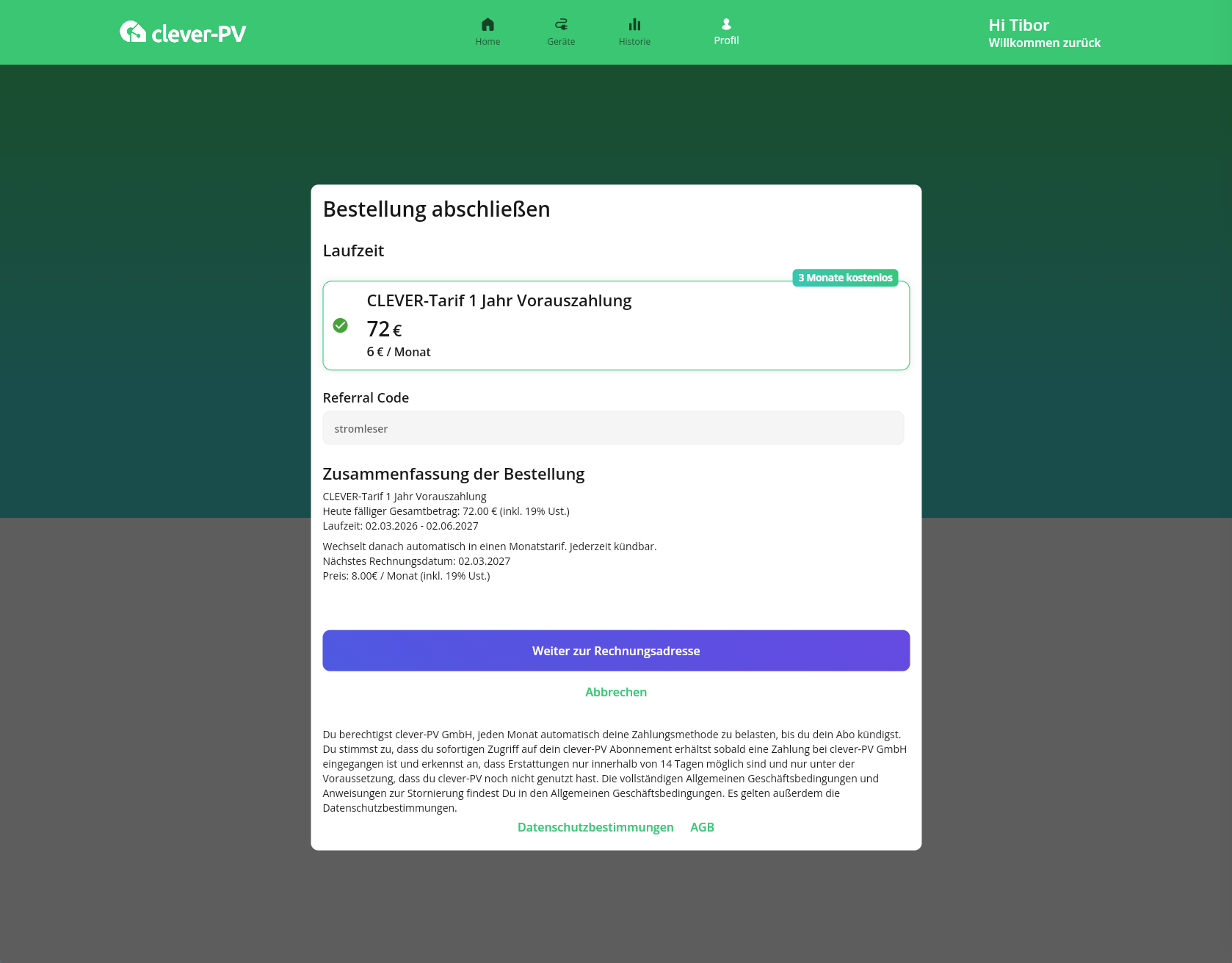Click the Historie bar chart icon
Viewport: 1232px width, 963px height.
coord(634,24)
